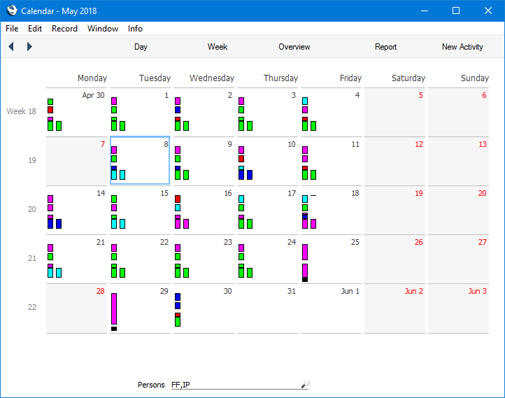Select the May 8 calendar cell

click(140, 160)
